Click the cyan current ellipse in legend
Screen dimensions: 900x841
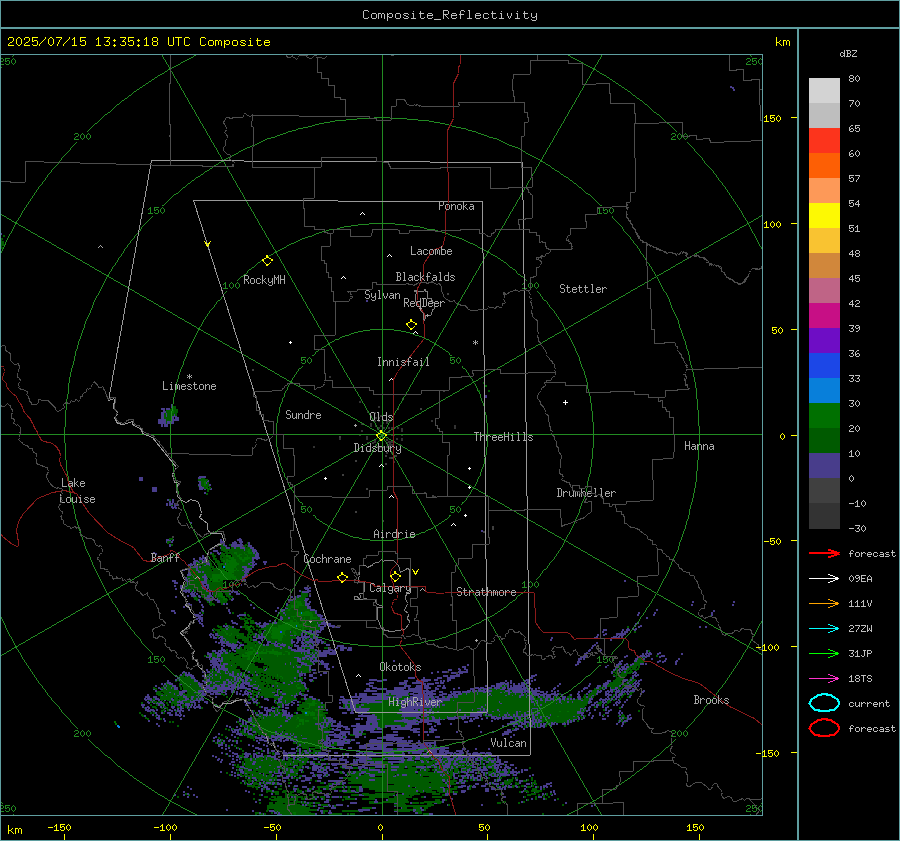tap(824, 703)
